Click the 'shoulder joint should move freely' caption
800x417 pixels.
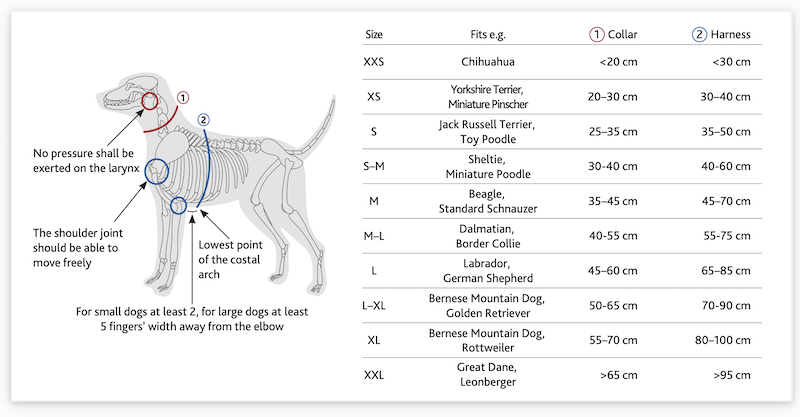[x=78, y=248]
